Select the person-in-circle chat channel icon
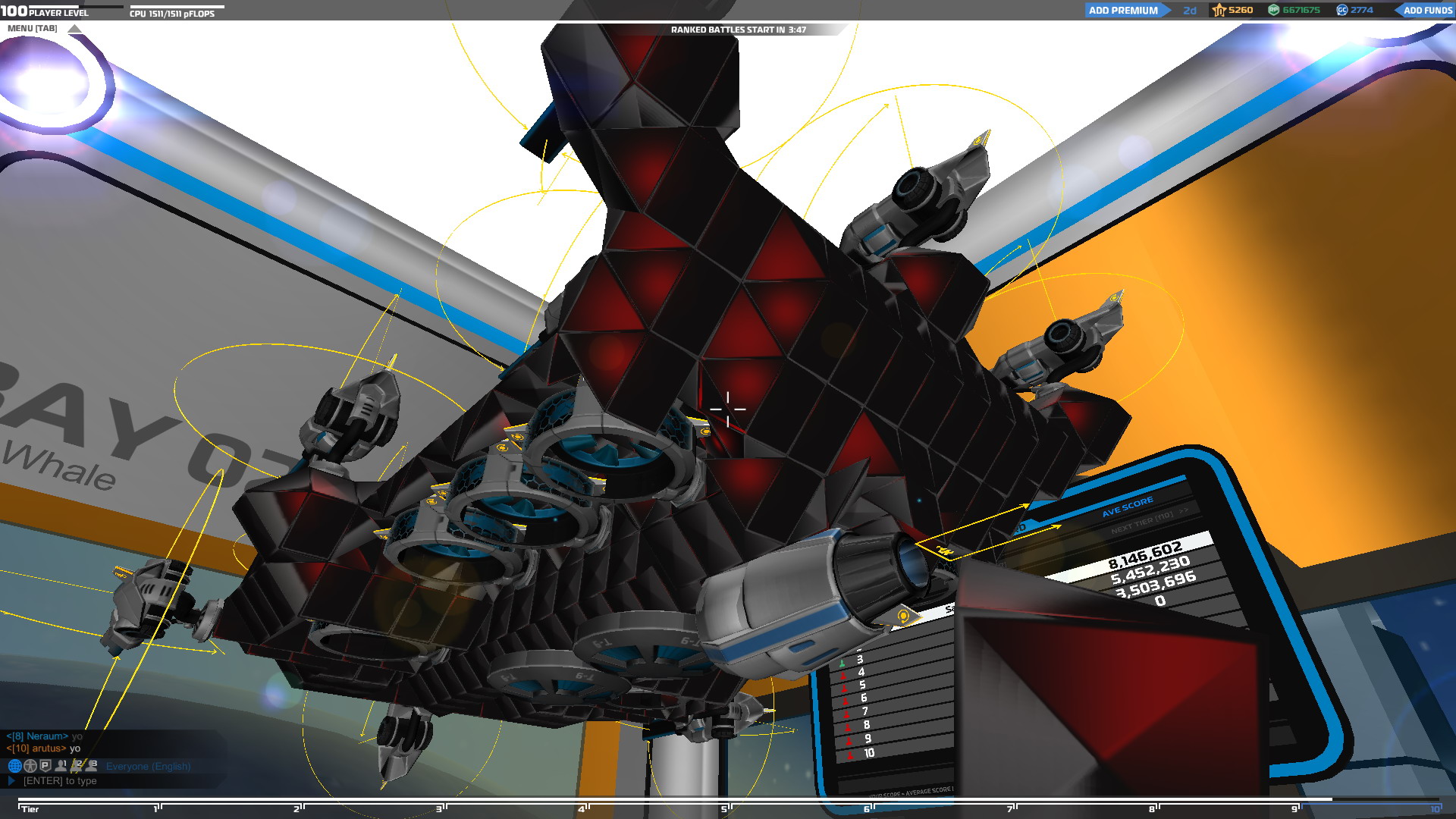This screenshot has width=1456, height=819. click(30, 766)
